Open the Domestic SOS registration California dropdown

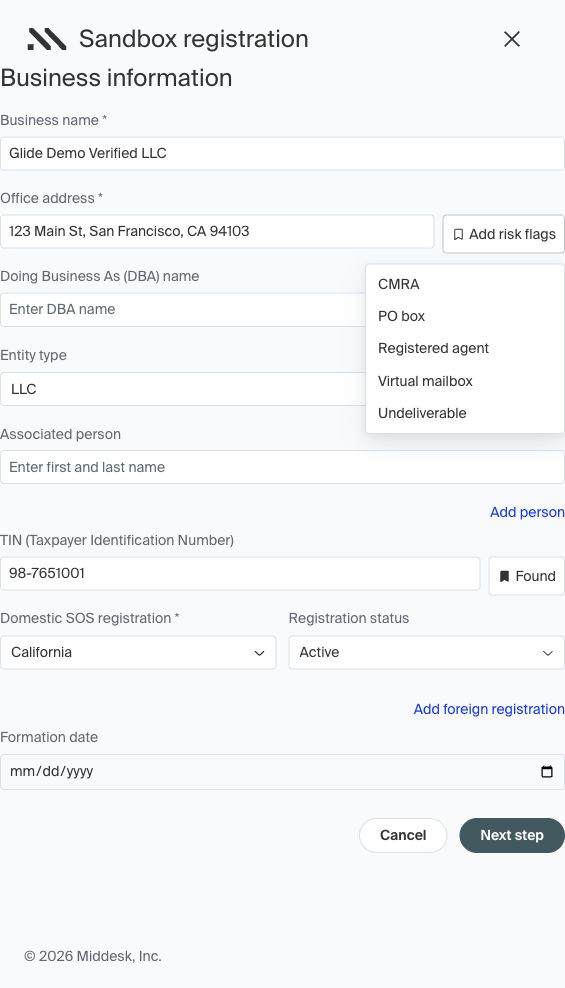138,652
